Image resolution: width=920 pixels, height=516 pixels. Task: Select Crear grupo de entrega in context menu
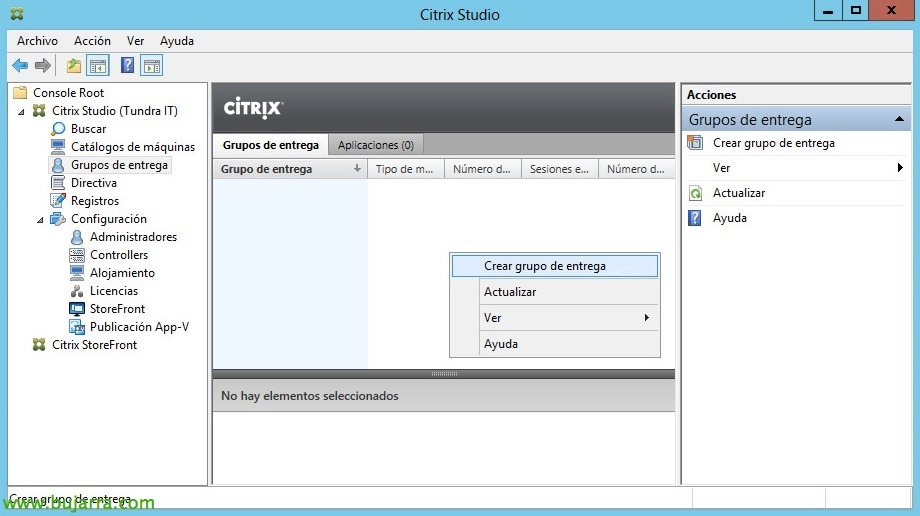coord(554,266)
